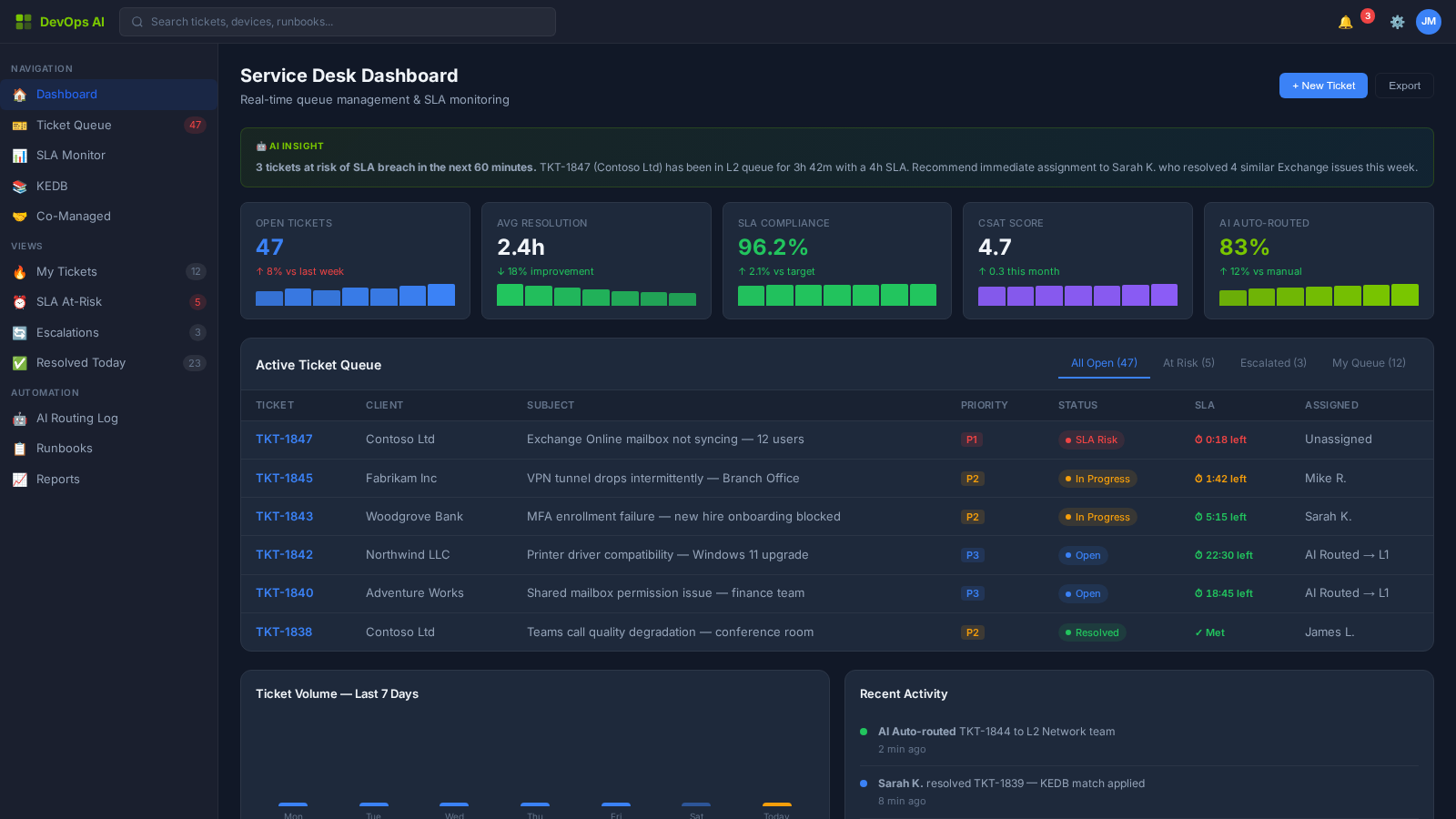Click the search tickets input field
1456x819 pixels.
[339, 22]
